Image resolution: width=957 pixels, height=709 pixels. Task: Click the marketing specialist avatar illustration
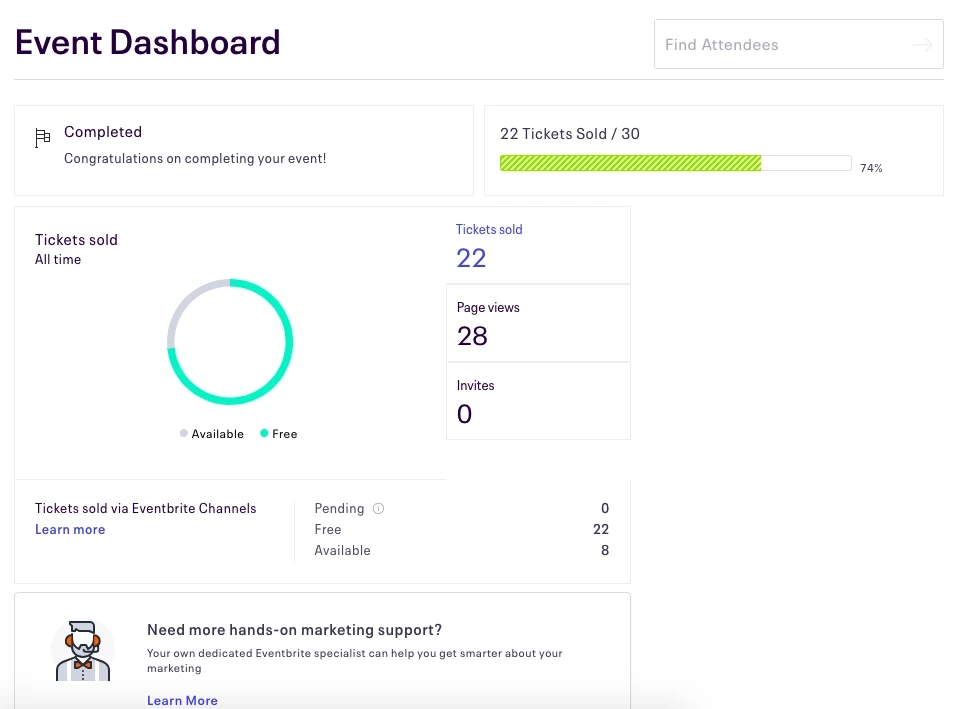coord(83,651)
